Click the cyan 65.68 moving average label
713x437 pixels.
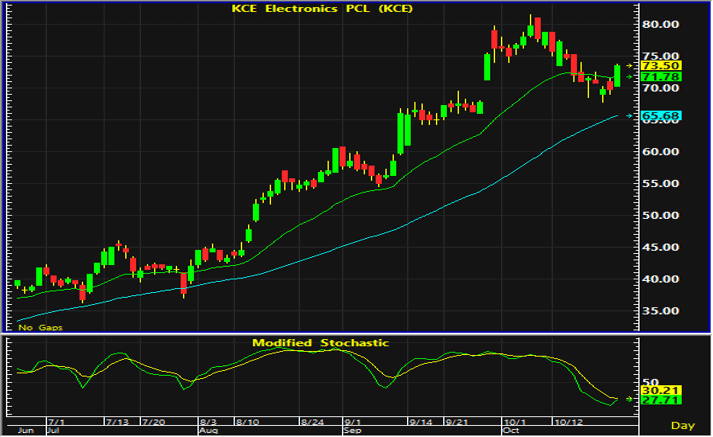[x=661, y=116]
